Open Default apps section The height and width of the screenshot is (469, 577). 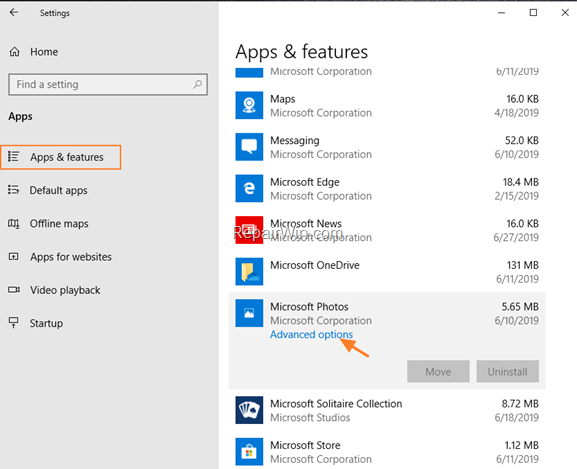click(59, 190)
